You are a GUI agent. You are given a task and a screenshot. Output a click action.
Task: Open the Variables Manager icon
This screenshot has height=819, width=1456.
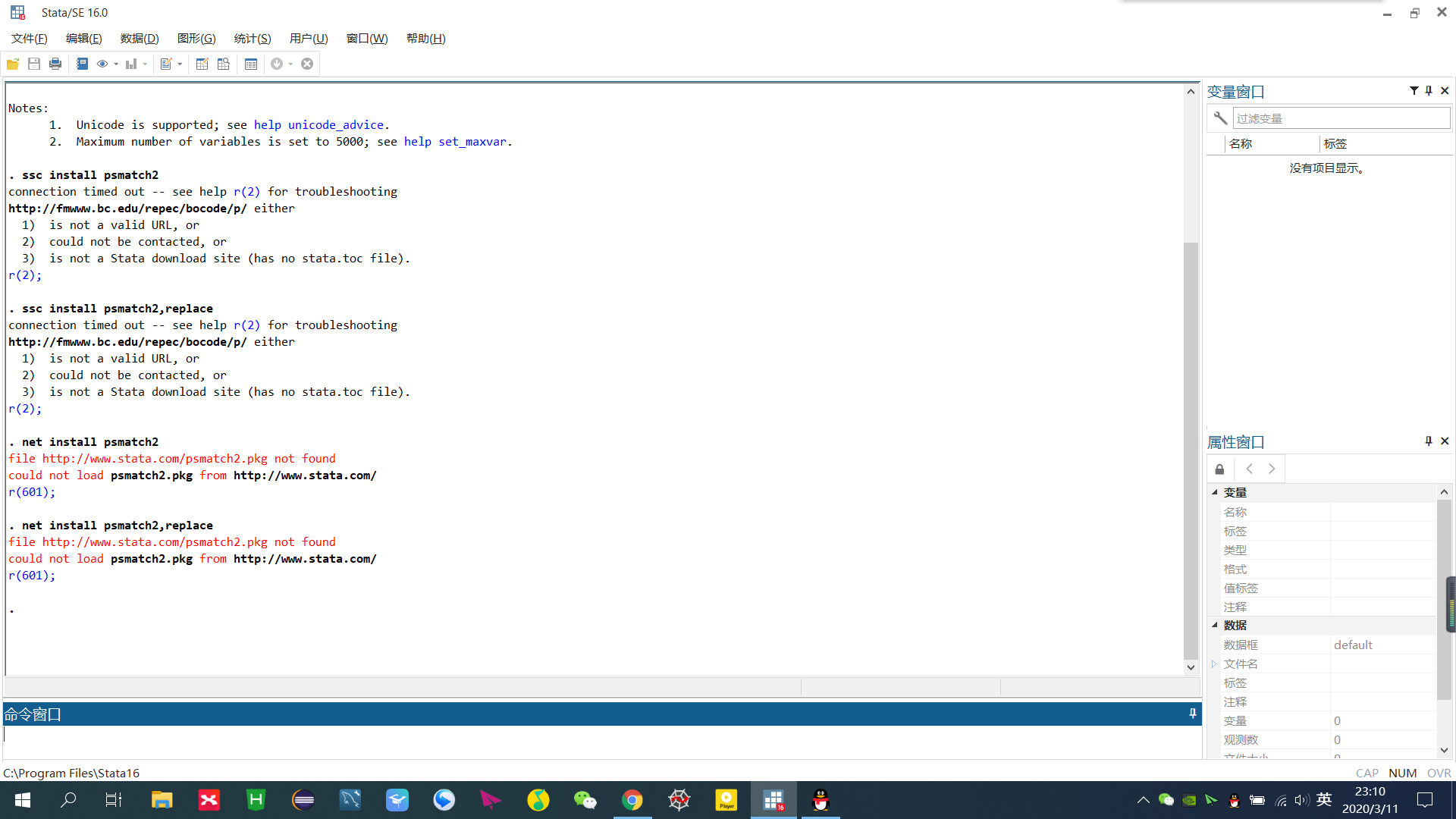click(251, 64)
